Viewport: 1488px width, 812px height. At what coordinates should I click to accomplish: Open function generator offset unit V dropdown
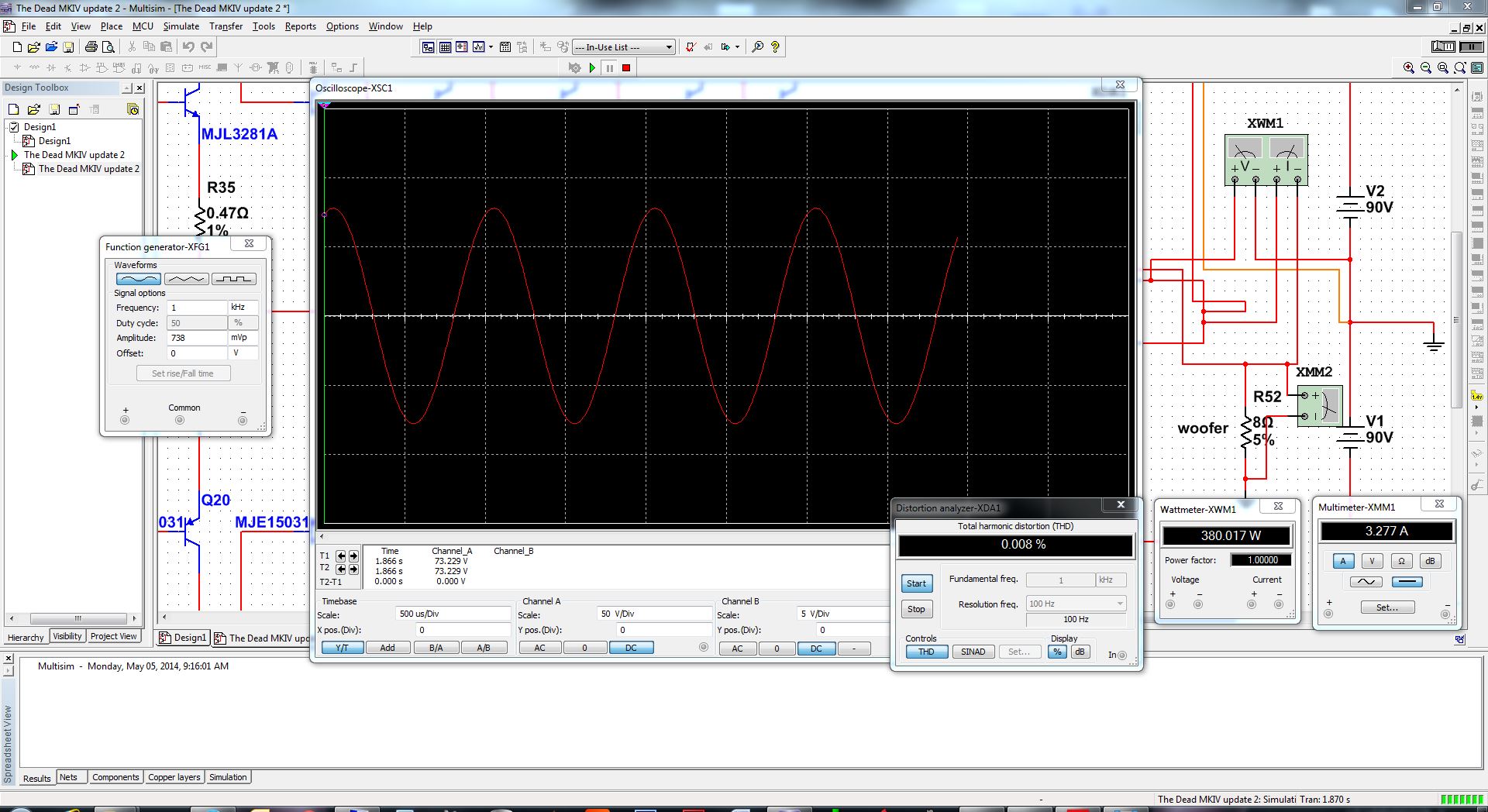[x=243, y=353]
